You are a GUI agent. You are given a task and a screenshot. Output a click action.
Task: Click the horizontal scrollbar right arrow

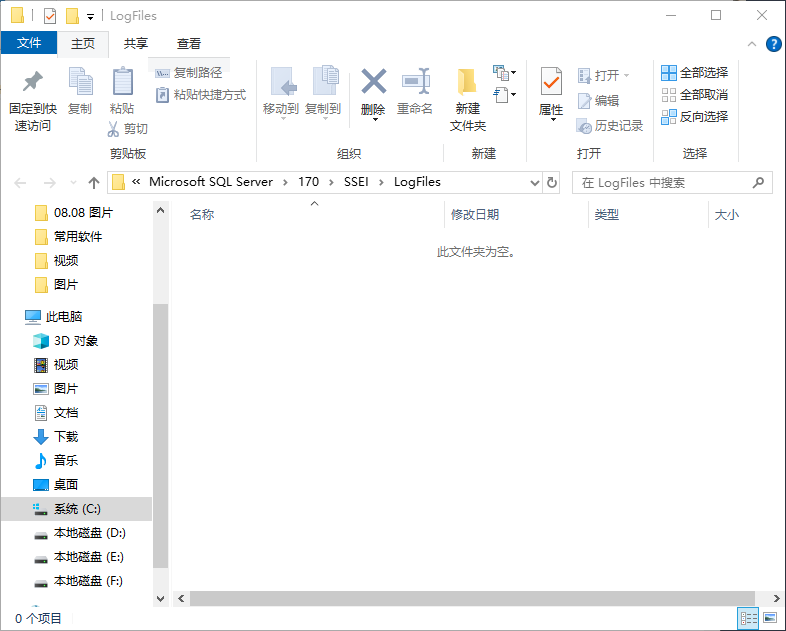coord(776,598)
